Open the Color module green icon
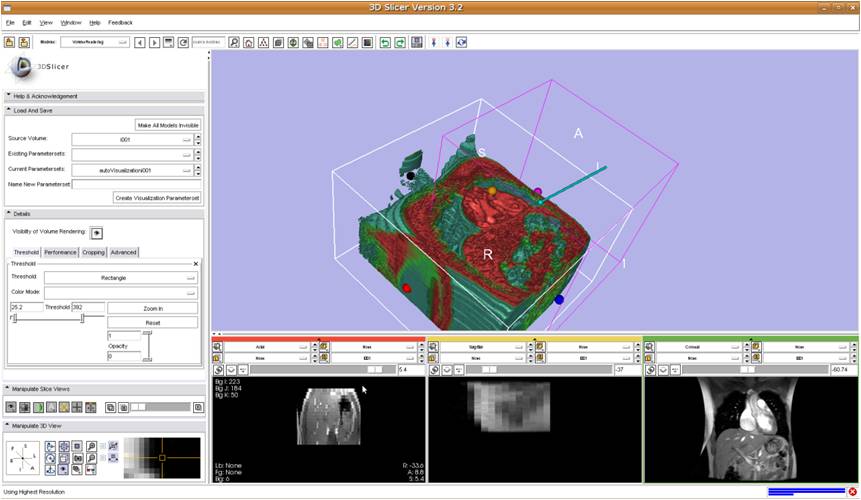The width and height of the screenshot is (861, 500). tap(338, 42)
